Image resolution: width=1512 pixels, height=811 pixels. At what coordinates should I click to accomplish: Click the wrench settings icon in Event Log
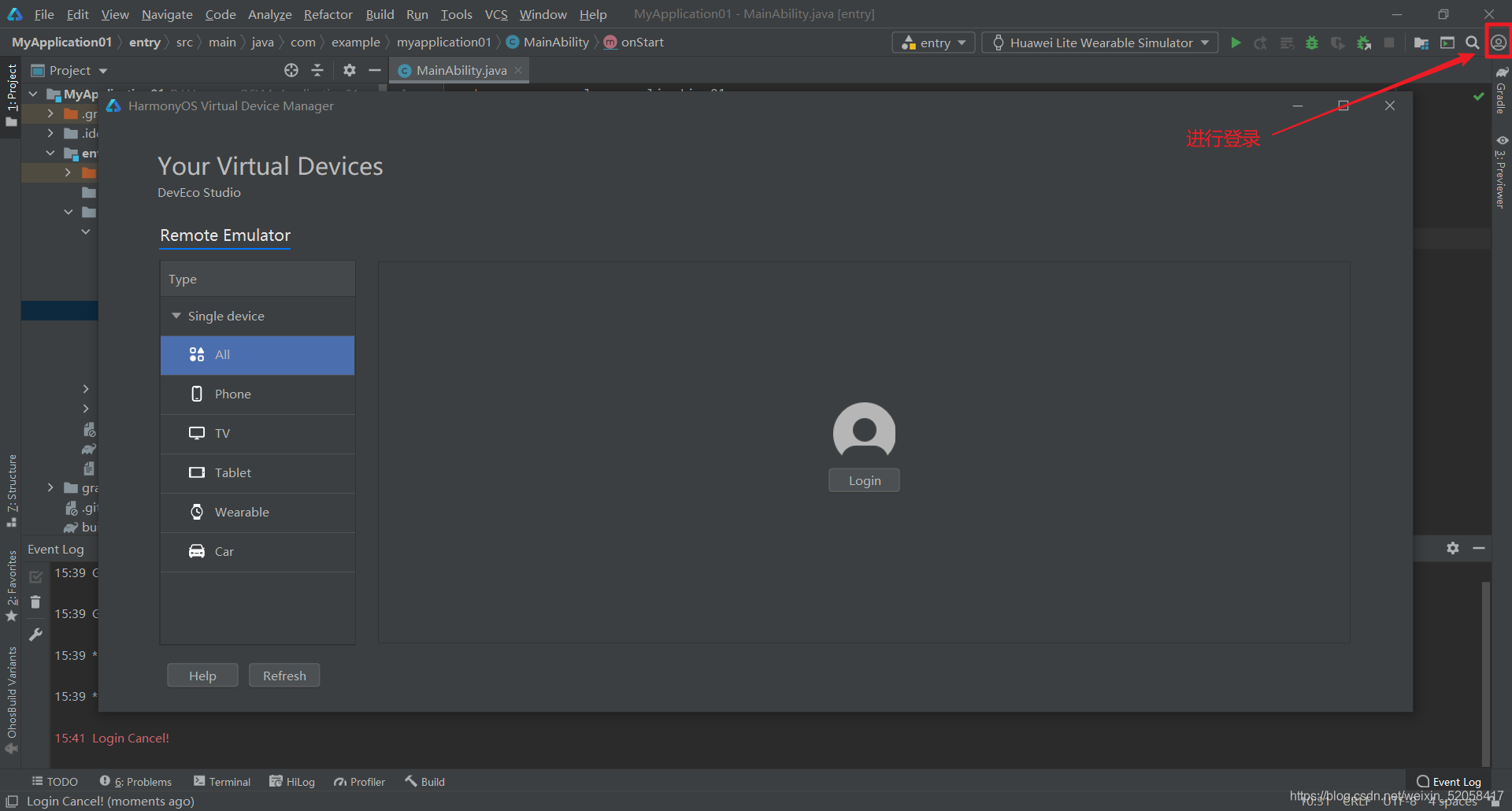(35, 634)
